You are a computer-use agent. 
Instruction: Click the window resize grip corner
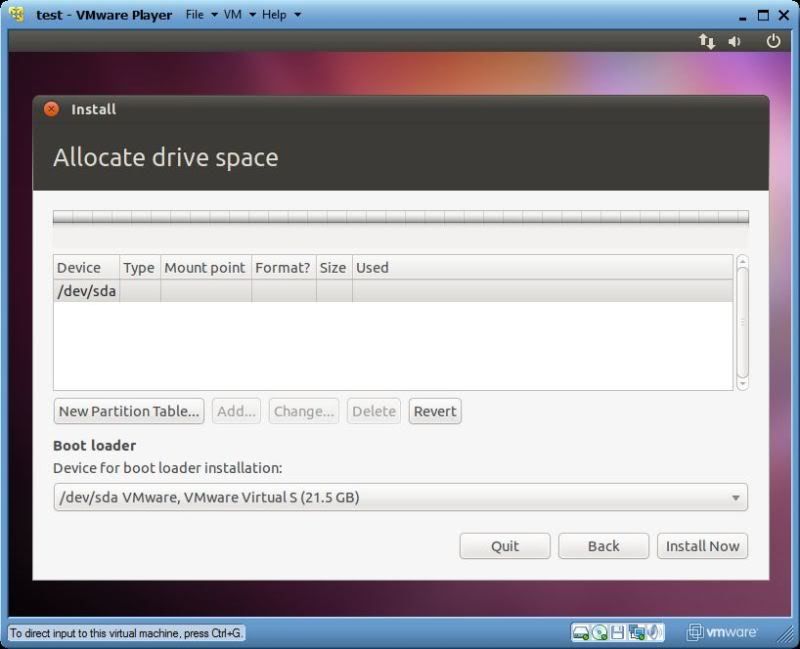[786, 634]
